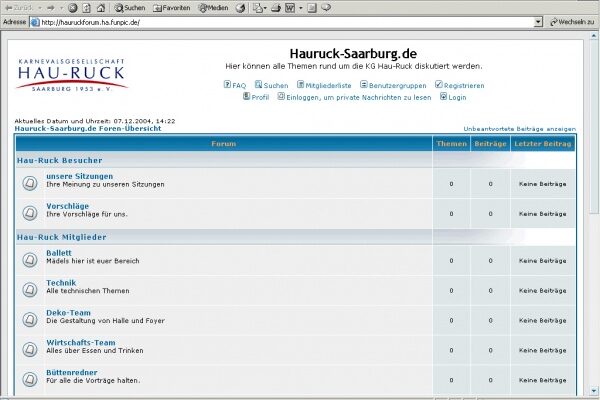
Task: Open the Hau-Ruck Besucher category
Action: [59, 161]
